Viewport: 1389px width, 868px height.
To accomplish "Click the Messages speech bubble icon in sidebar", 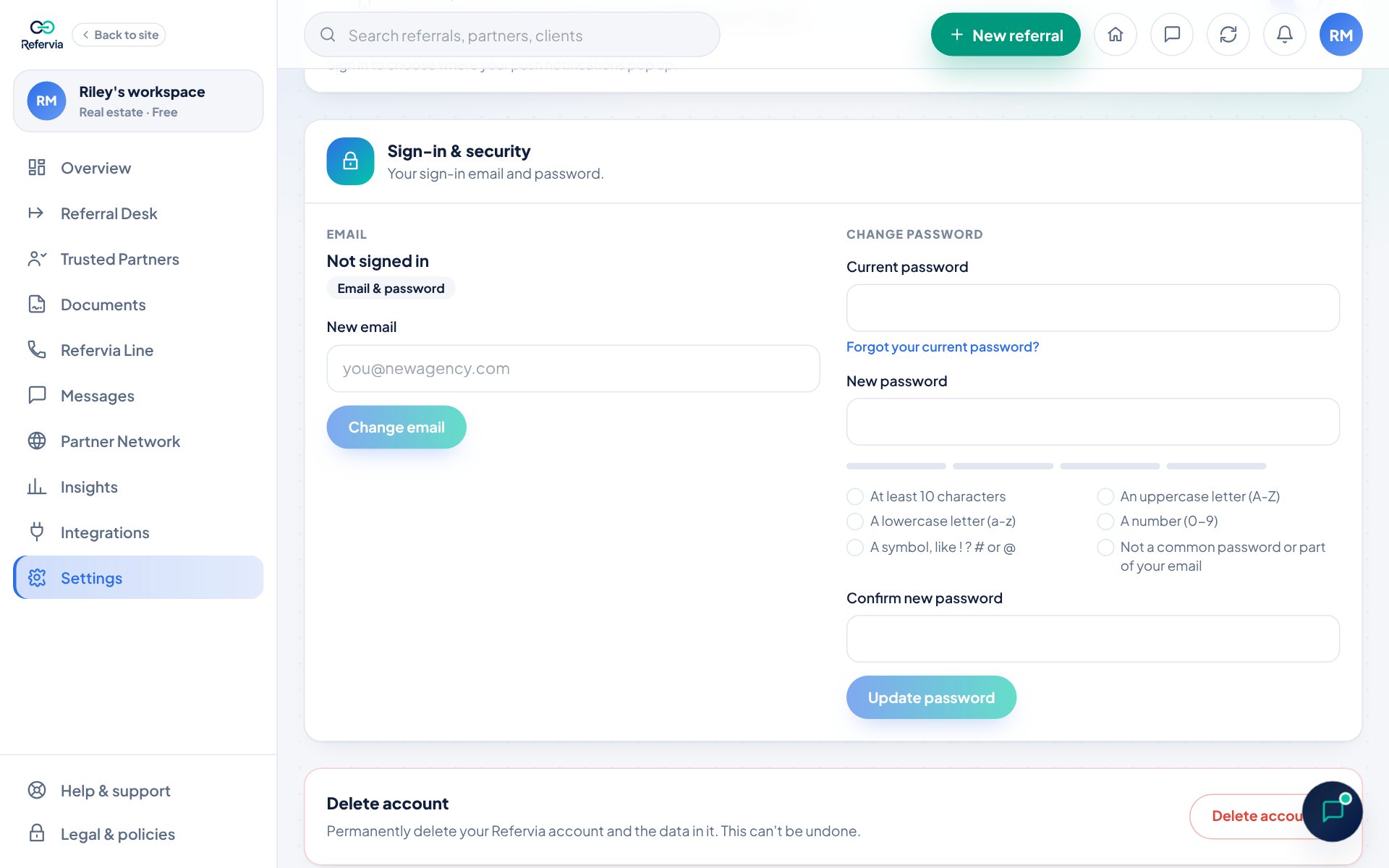I will (37, 396).
